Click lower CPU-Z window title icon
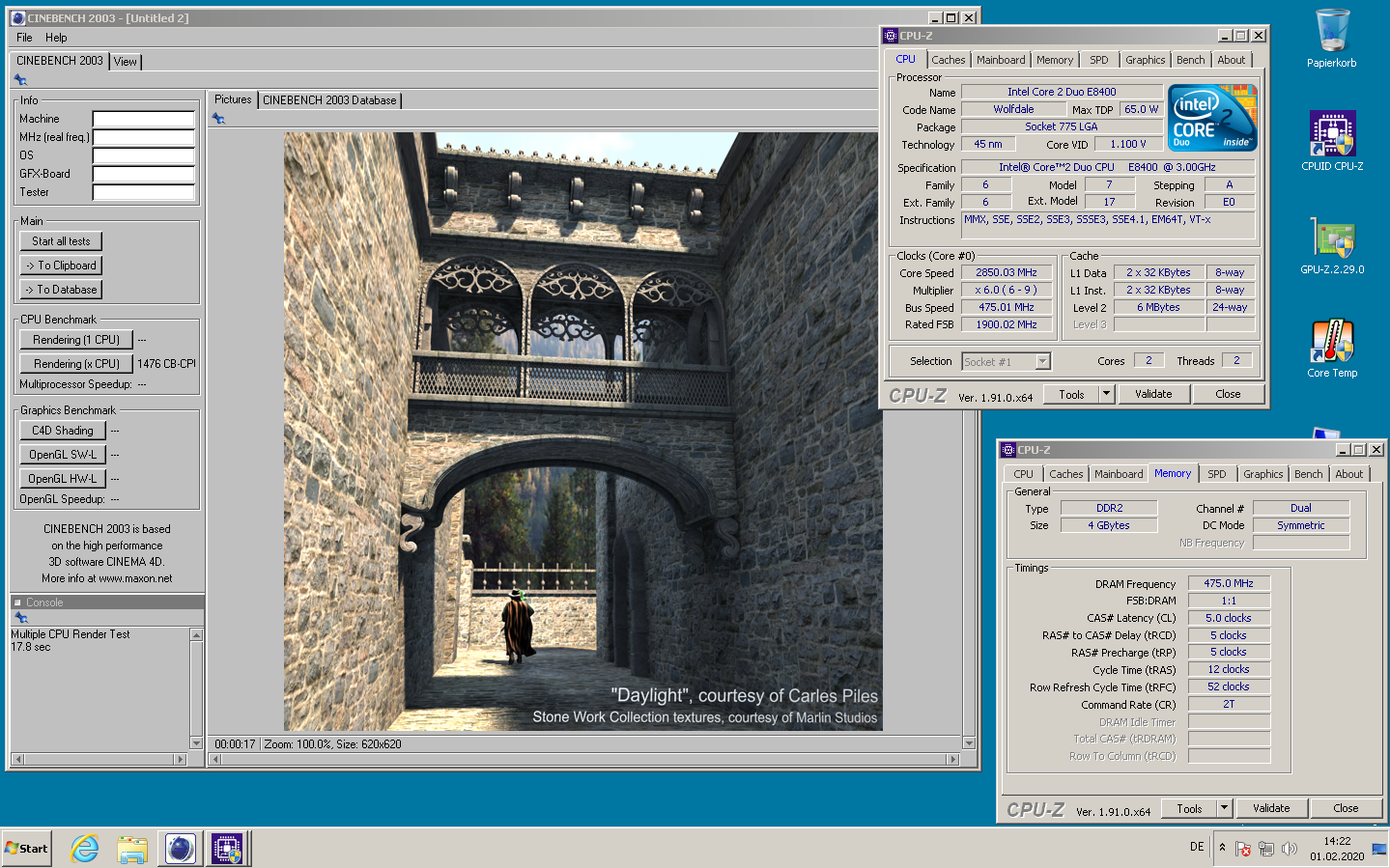This screenshot has height=868, width=1390. 1007,450
